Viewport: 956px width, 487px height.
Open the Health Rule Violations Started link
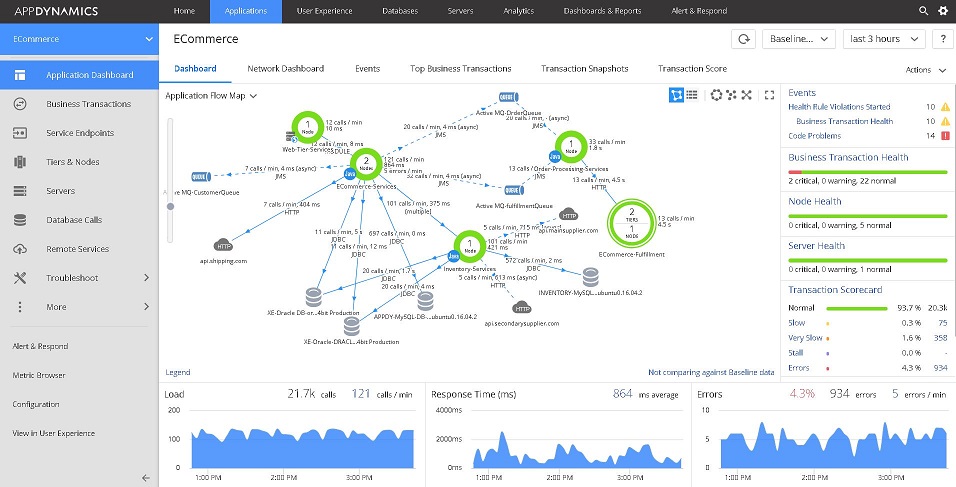click(839, 107)
